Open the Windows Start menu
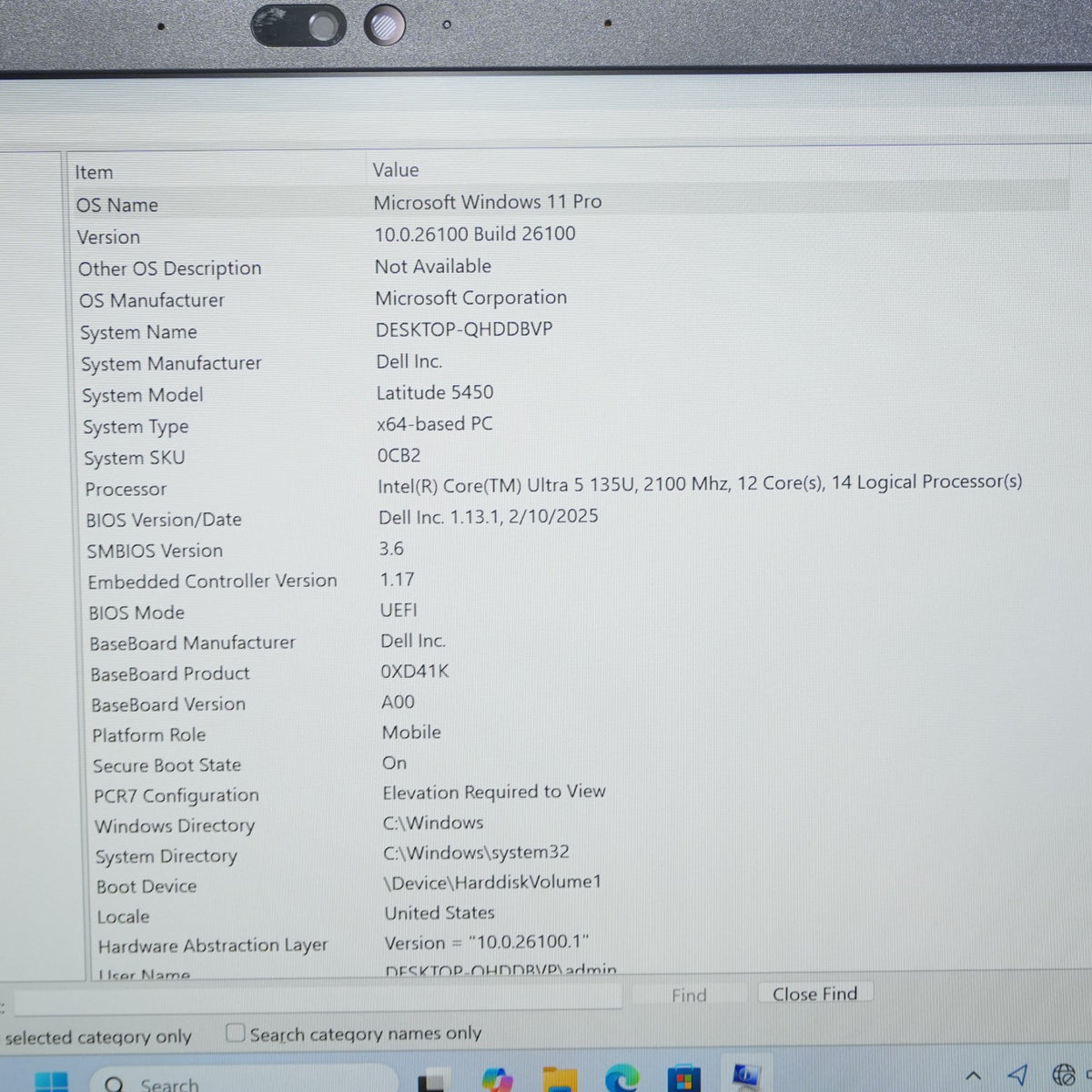Screen dimensions: 1092x1092 tap(51, 1082)
